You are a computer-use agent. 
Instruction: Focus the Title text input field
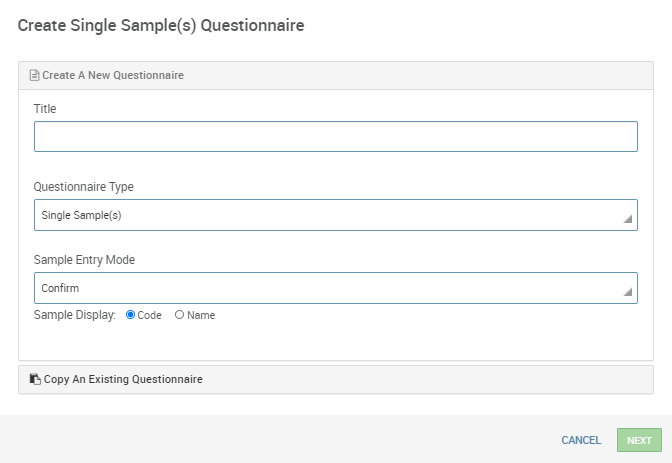pos(335,136)
